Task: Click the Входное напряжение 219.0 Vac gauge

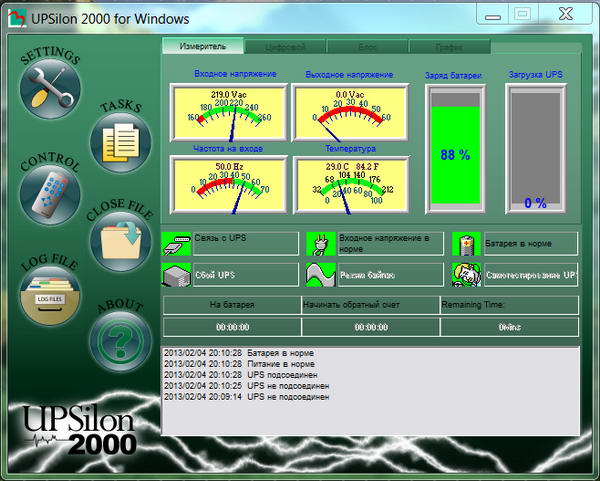Action: click(x=229, y=113)
